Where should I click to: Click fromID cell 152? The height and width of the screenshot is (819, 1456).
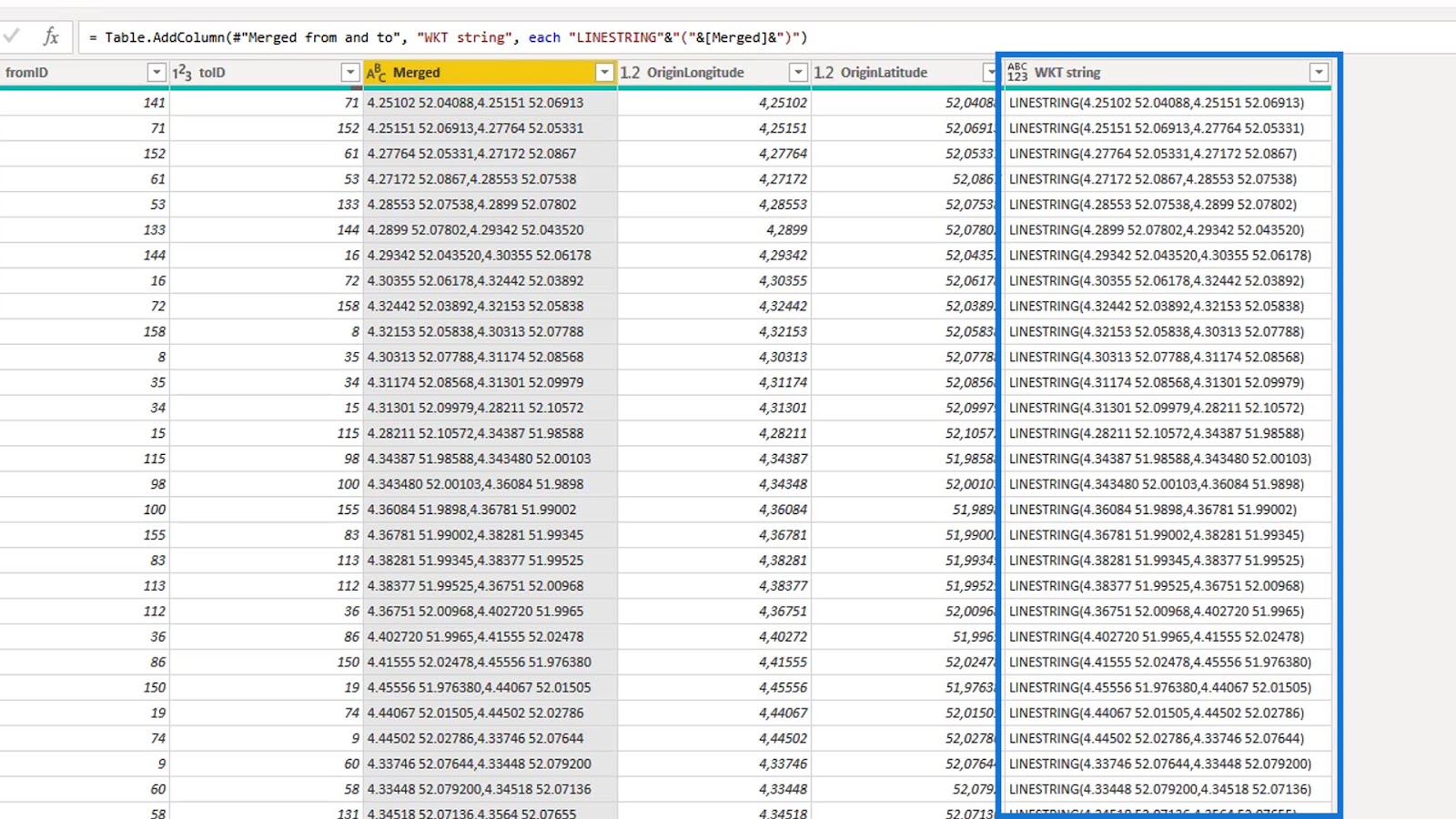tap(84, 154)
